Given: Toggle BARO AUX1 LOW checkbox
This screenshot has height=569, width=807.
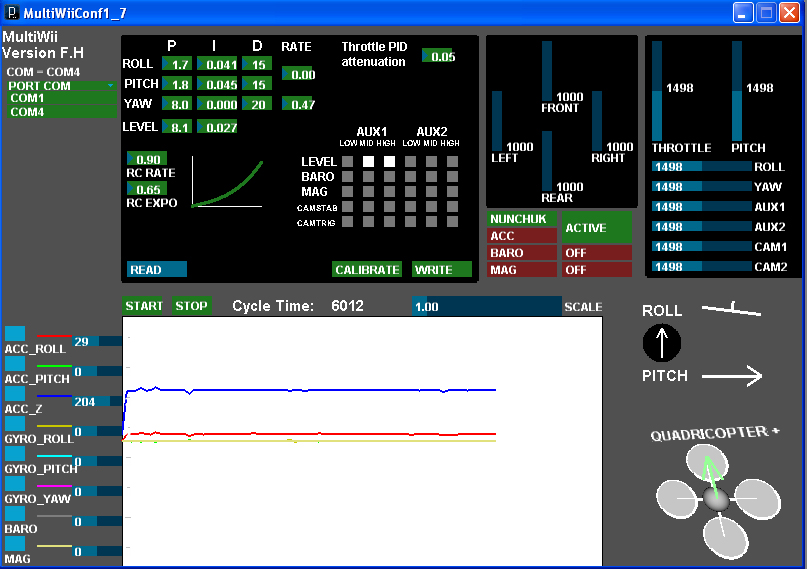Looking at the screenshot, I should pyautogui.click(x=347, y=176).
